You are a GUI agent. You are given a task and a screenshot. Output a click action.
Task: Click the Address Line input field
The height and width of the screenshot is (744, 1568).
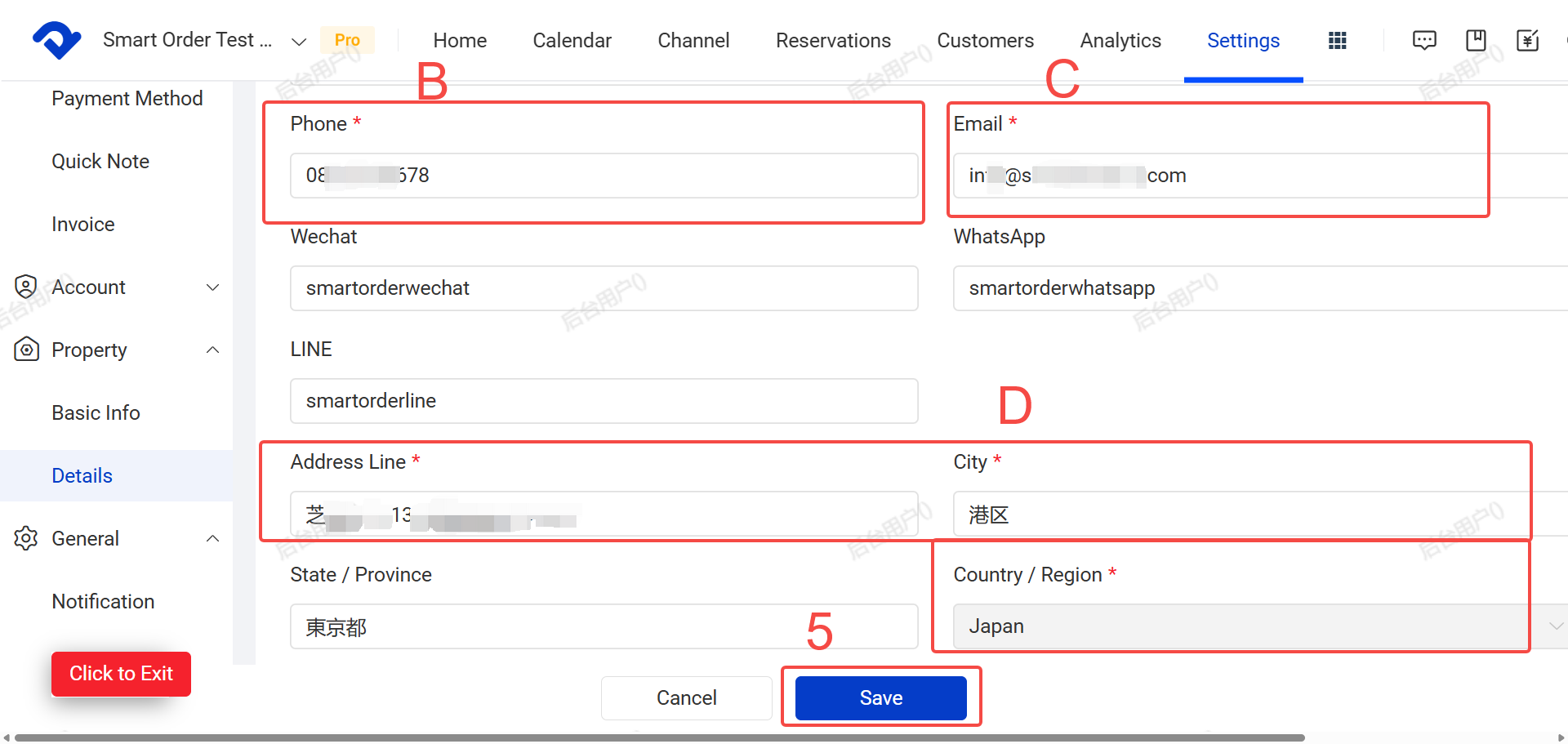pyautogui.click(x=604, y=514)
